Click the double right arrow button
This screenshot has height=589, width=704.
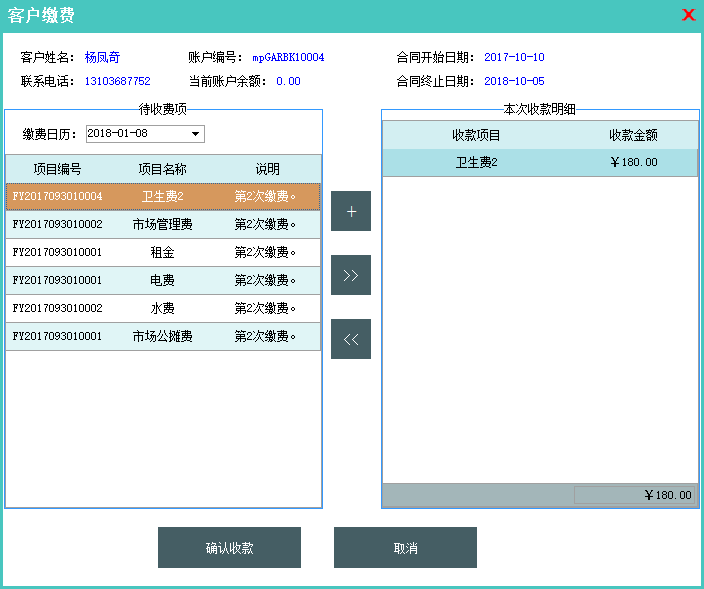coord(350,275)
